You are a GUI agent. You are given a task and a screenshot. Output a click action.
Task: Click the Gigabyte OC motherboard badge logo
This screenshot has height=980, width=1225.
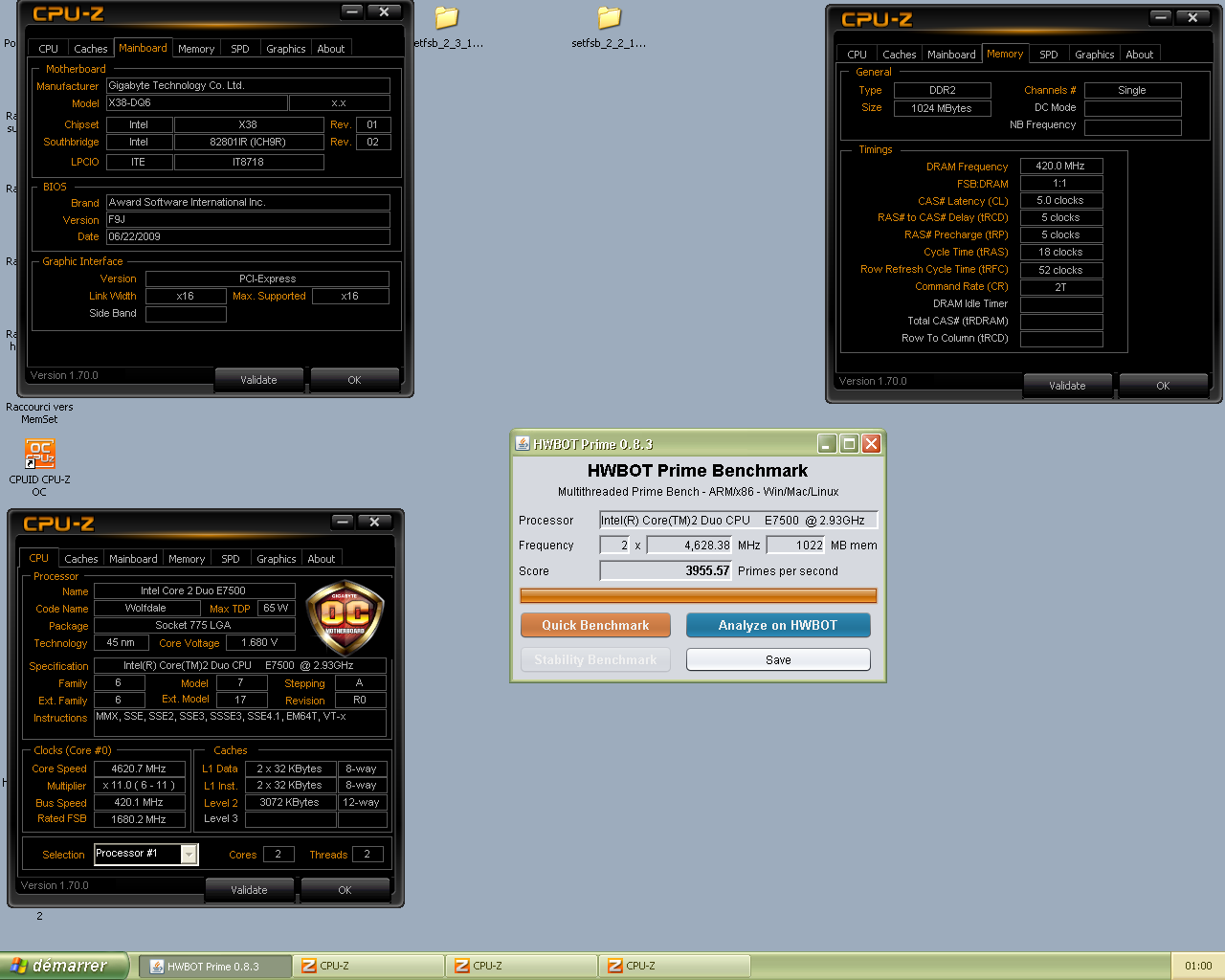click(345, 615)
